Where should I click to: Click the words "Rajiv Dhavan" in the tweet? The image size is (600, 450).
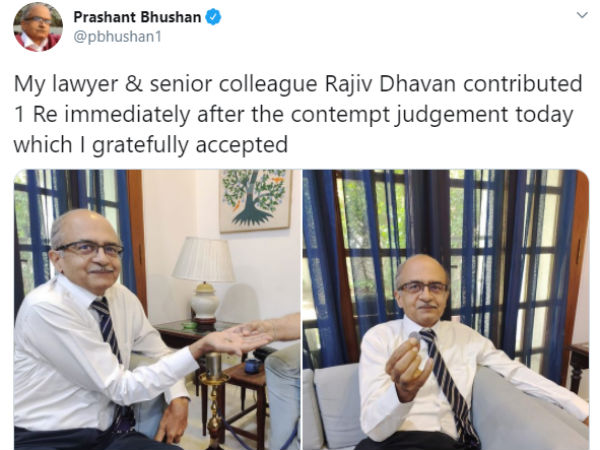tap(390, 84)
